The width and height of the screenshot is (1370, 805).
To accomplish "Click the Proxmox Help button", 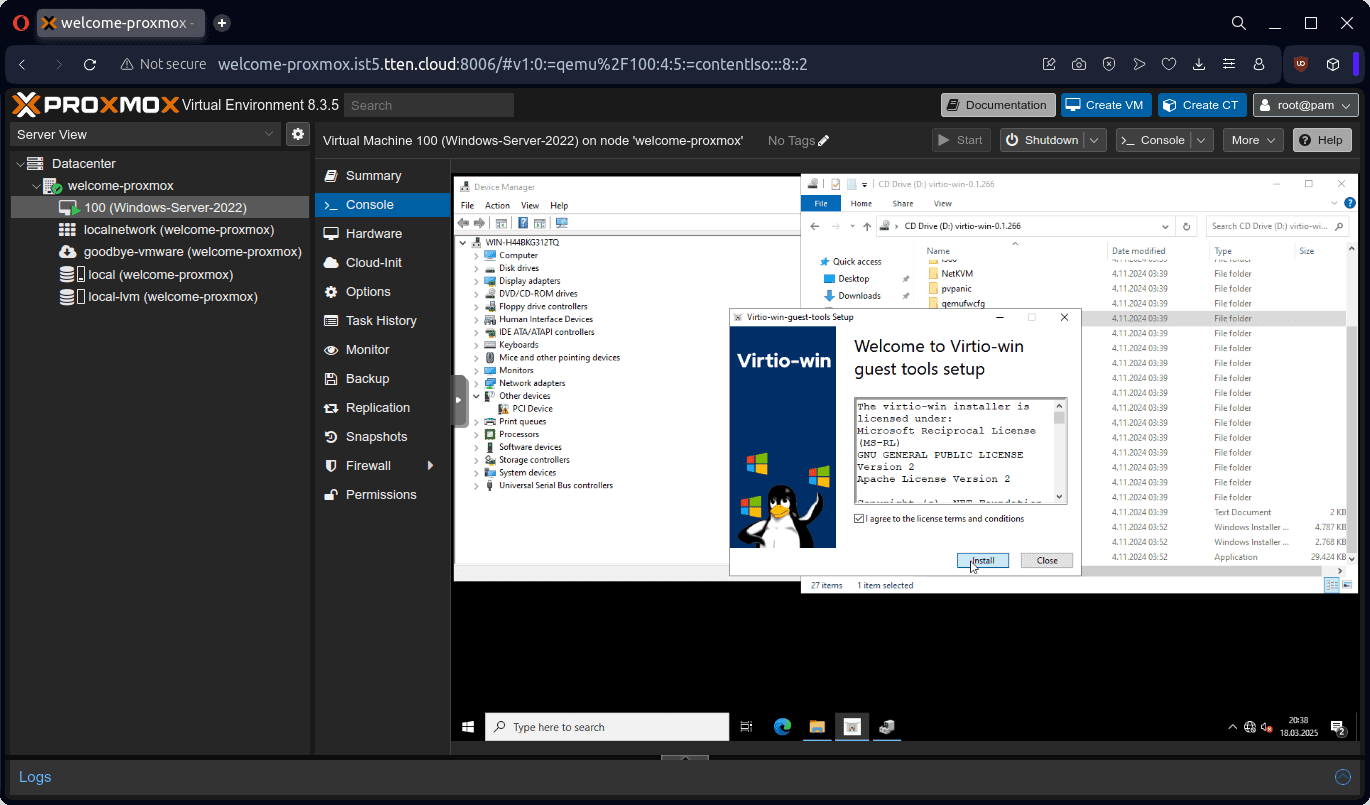I will (1321, 140).
